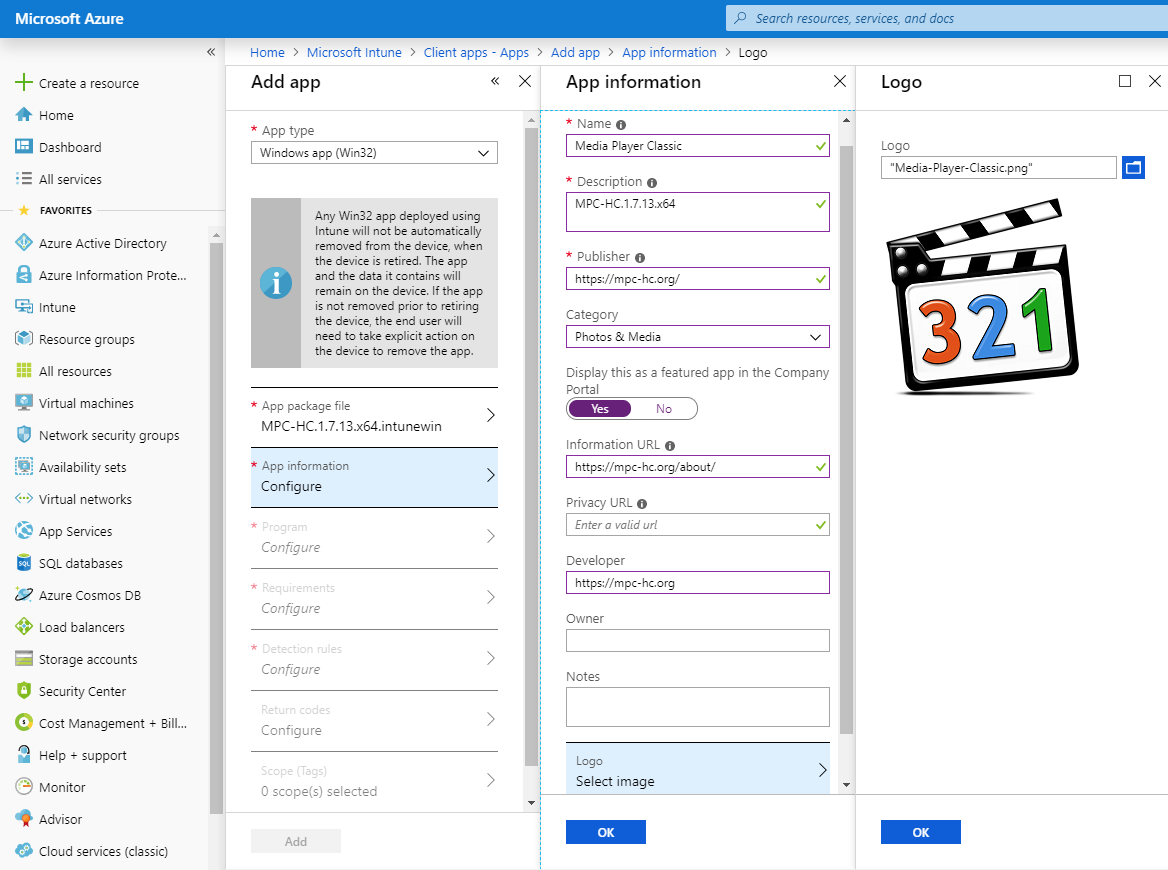Click the Media Player Classic logo preview
1168x870 pixels.
(x=982, y=296)
